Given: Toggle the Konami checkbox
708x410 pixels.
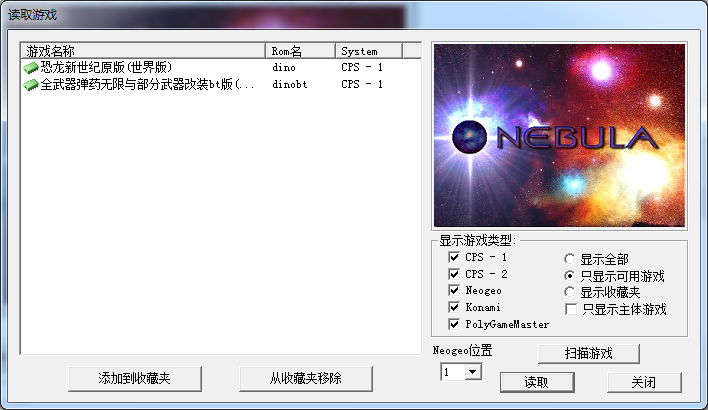Looking at the screenshot, I should click(454, 307).
